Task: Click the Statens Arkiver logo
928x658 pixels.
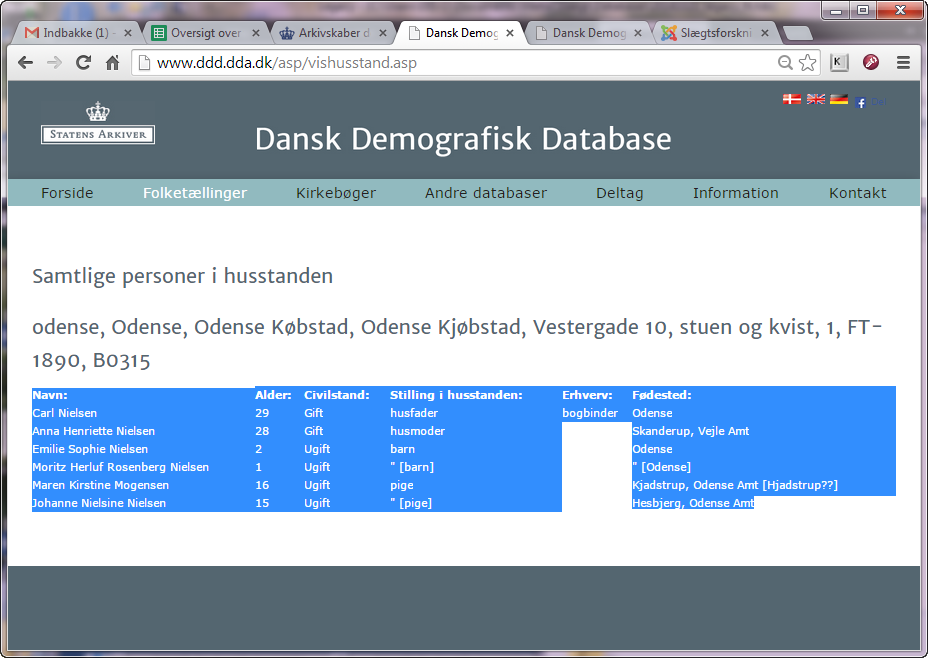Action: [98, 123]
